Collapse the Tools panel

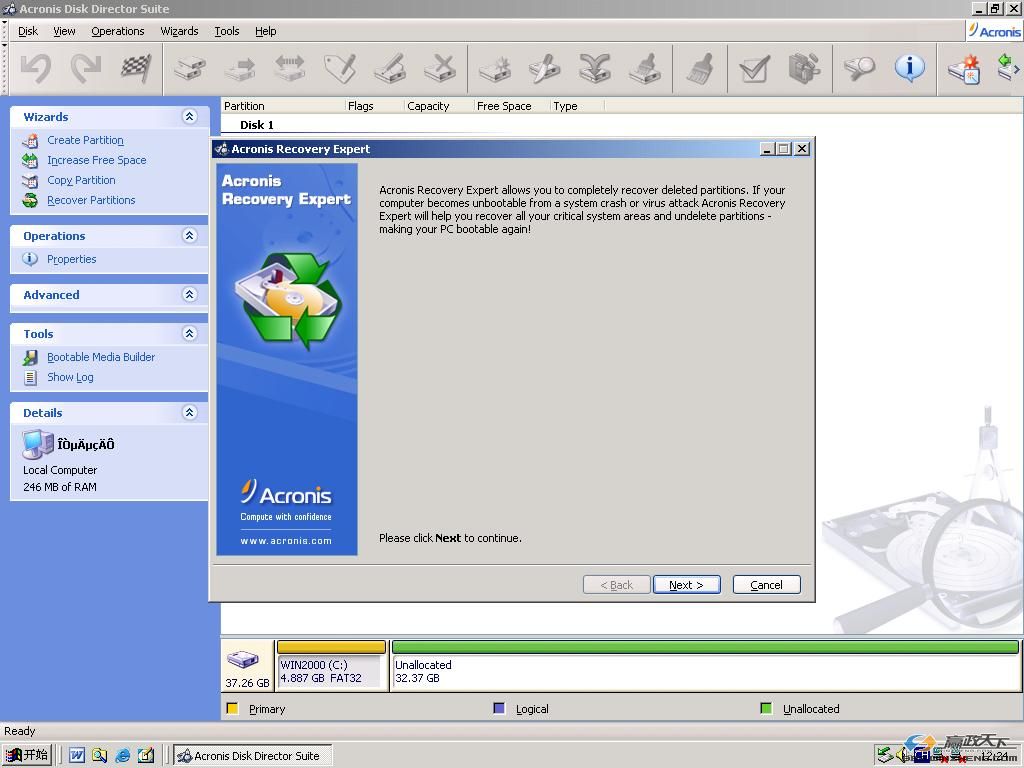click(x=189, y=333)
